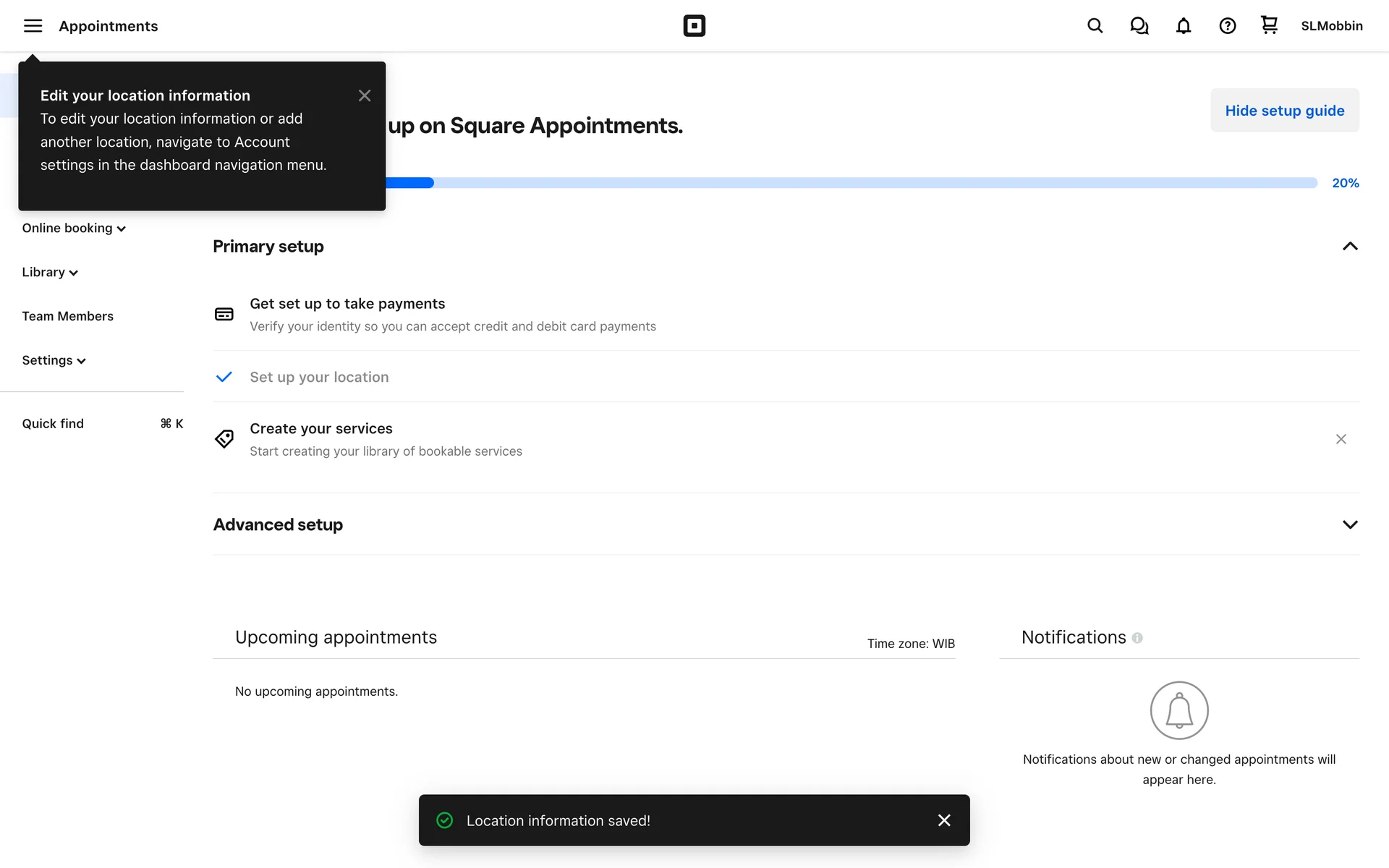The image size is (1389, 868).
Task: Expand the Library menu
Action: point(49,273)
